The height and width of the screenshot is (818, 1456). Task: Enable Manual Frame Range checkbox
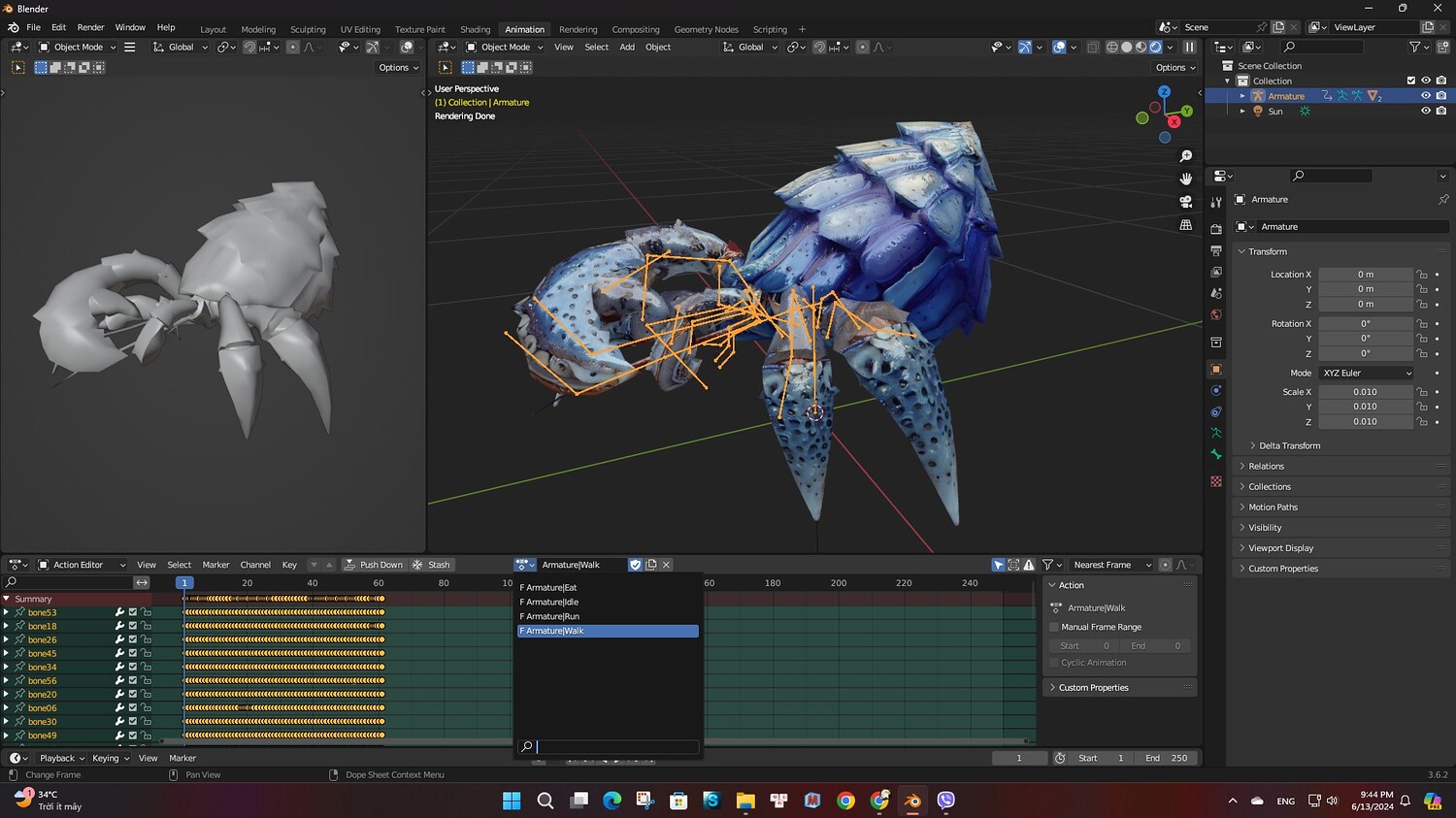pos(1054,627)
